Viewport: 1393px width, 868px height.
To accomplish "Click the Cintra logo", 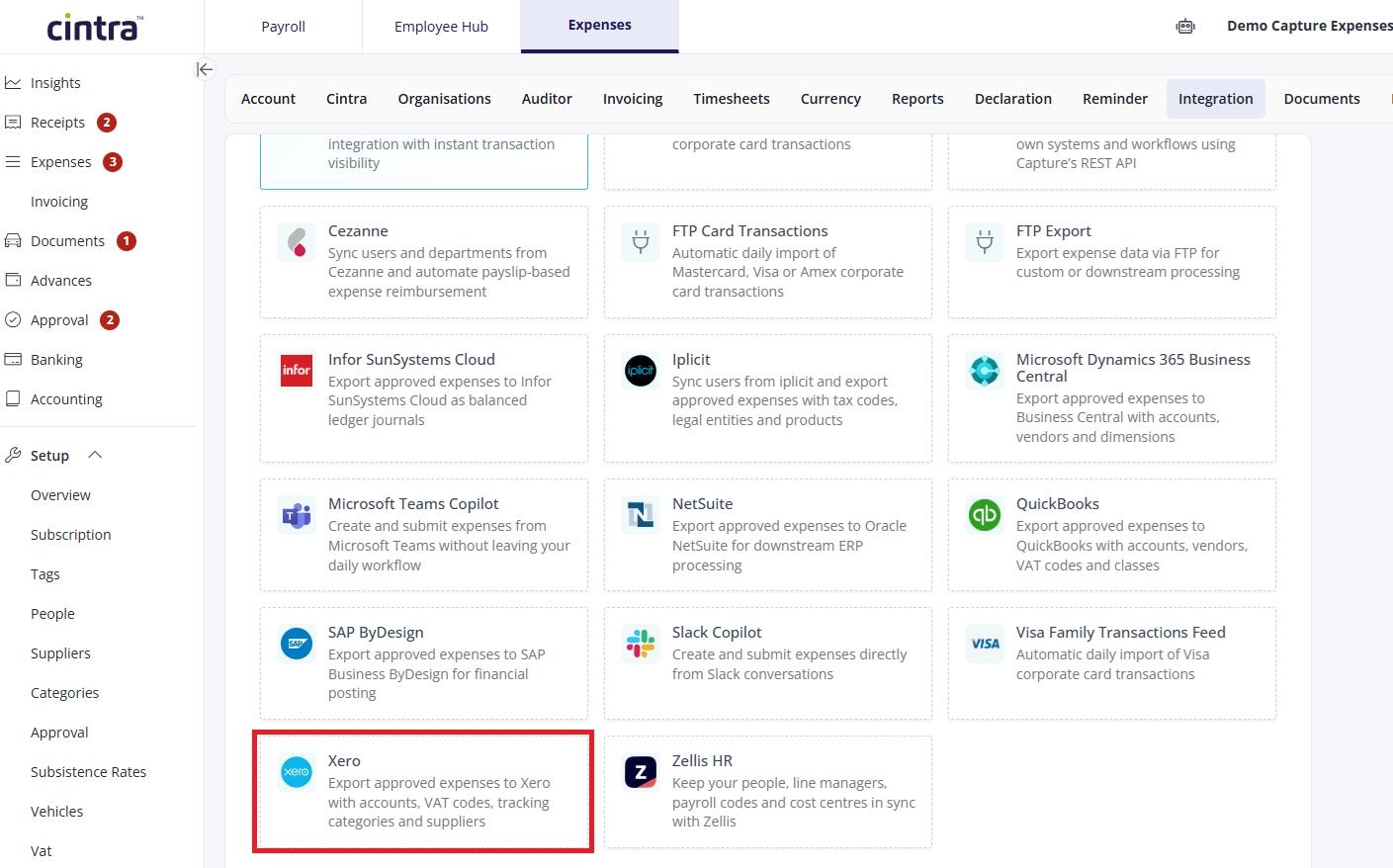I will 95,27.
